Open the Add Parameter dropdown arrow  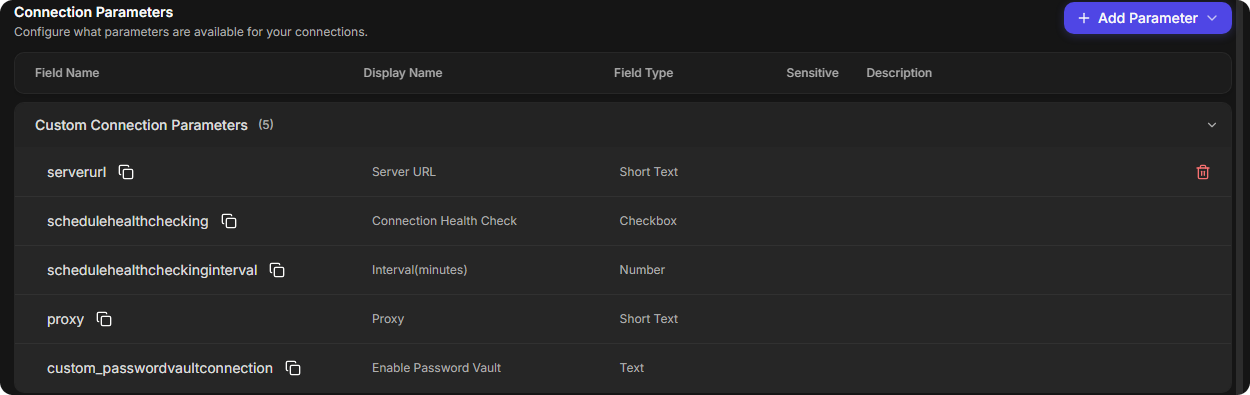click(1212, 18)
